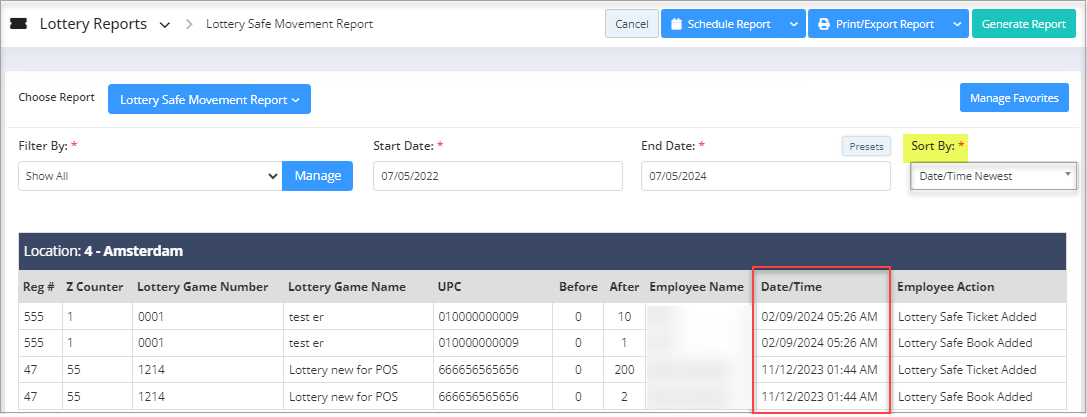This screenshot has width=1087, height=417.
Task: Click the Start Date input field
Action: click(x=497, y=176)
